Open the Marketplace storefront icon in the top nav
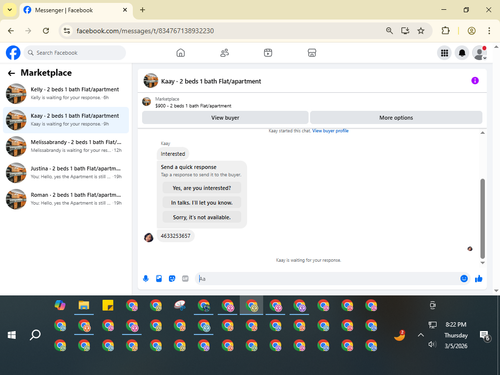Screen dimensions: 500x375 click(312, 53)
